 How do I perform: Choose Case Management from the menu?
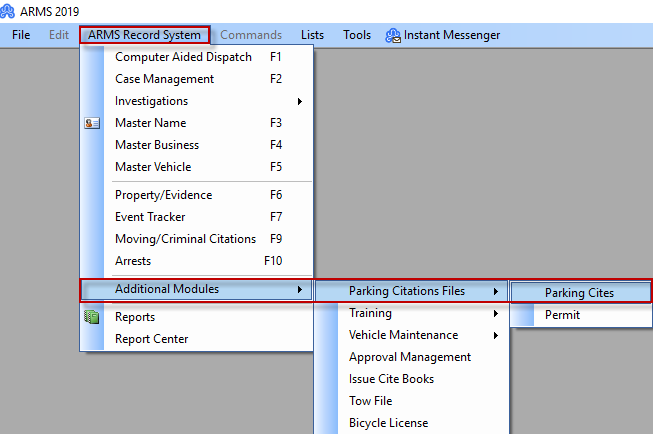(x=197, y=79)
